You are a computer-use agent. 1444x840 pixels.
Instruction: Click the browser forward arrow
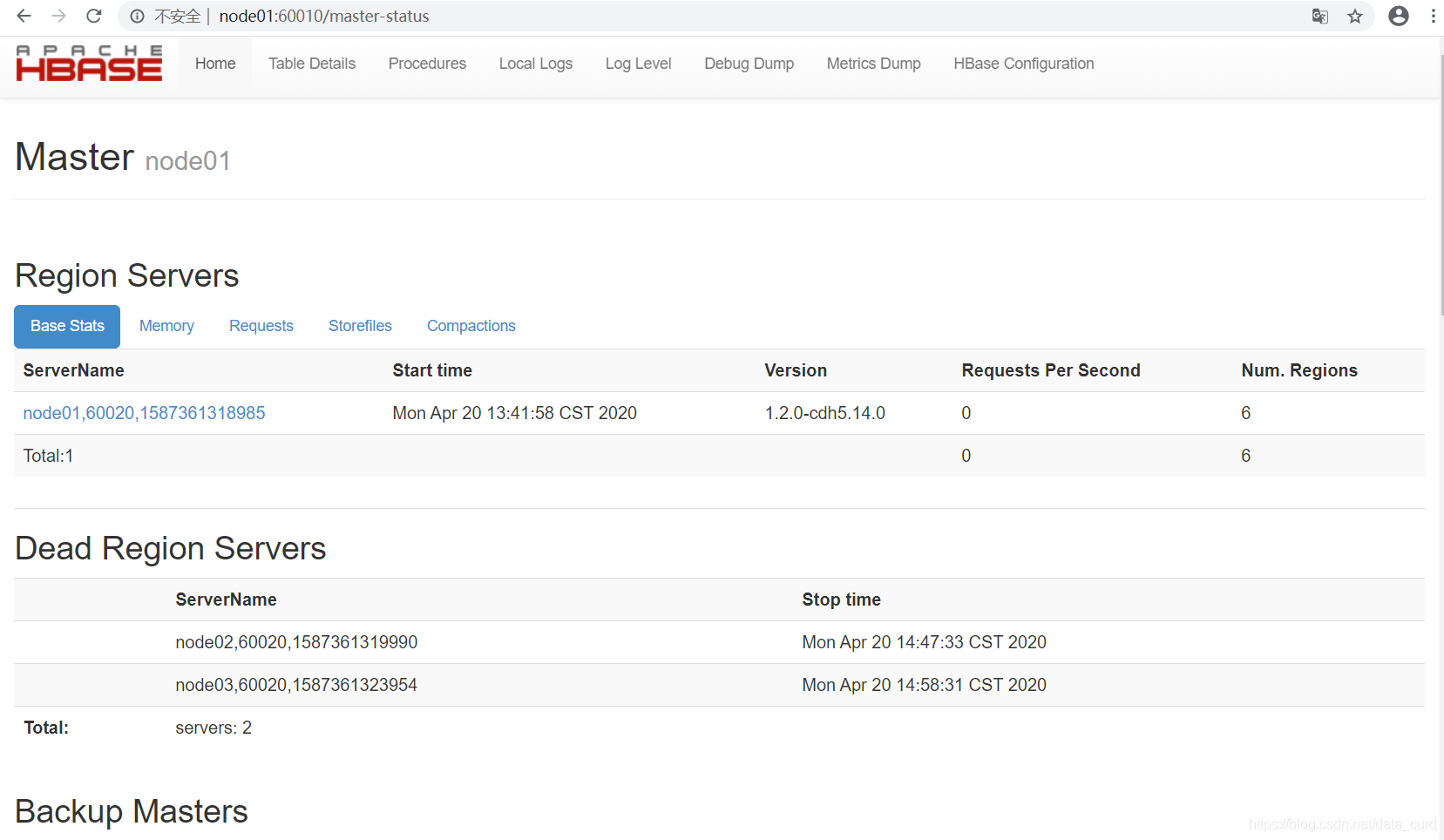point(58,16)
